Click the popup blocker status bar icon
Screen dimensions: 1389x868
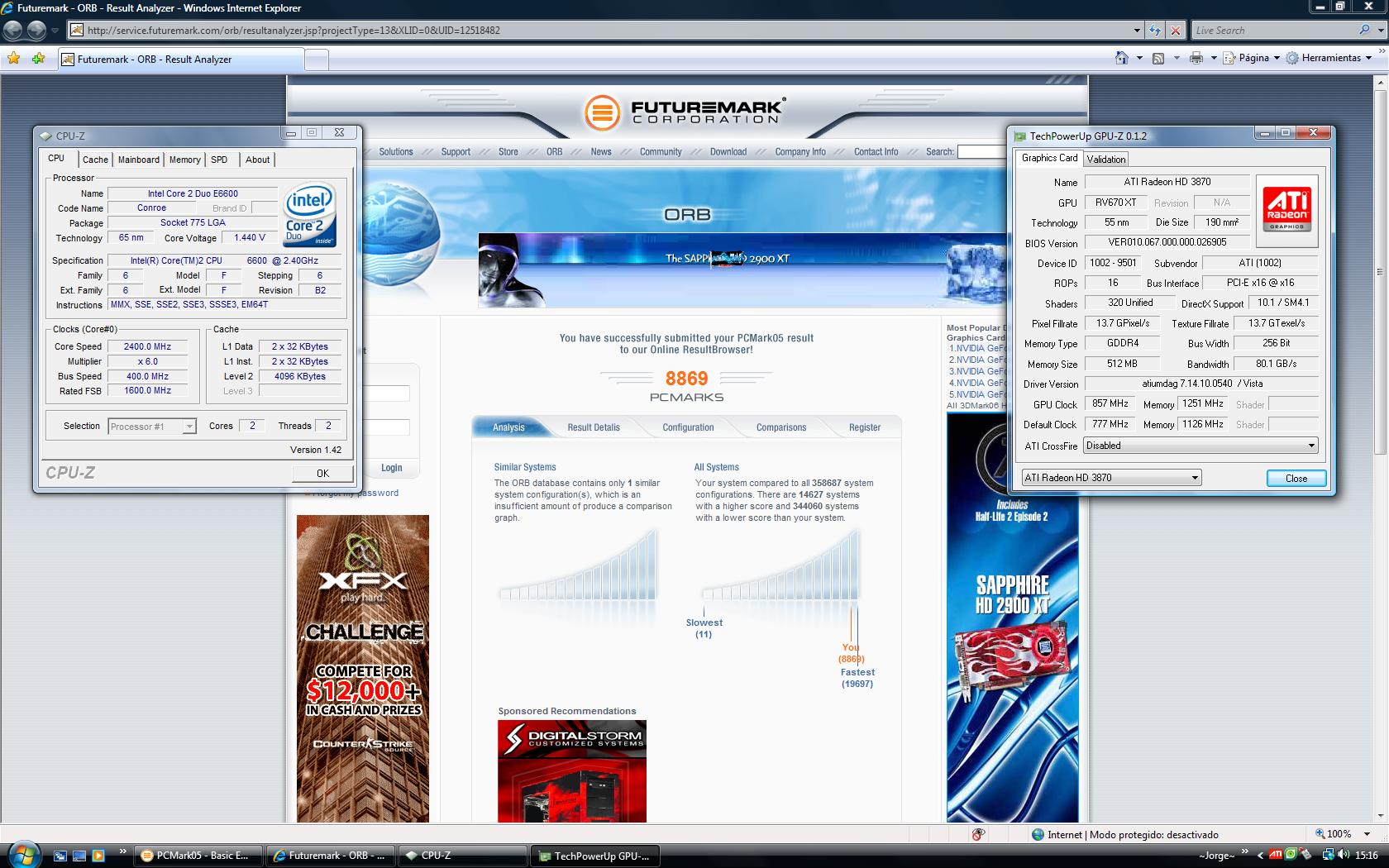(x=979, y=834)
